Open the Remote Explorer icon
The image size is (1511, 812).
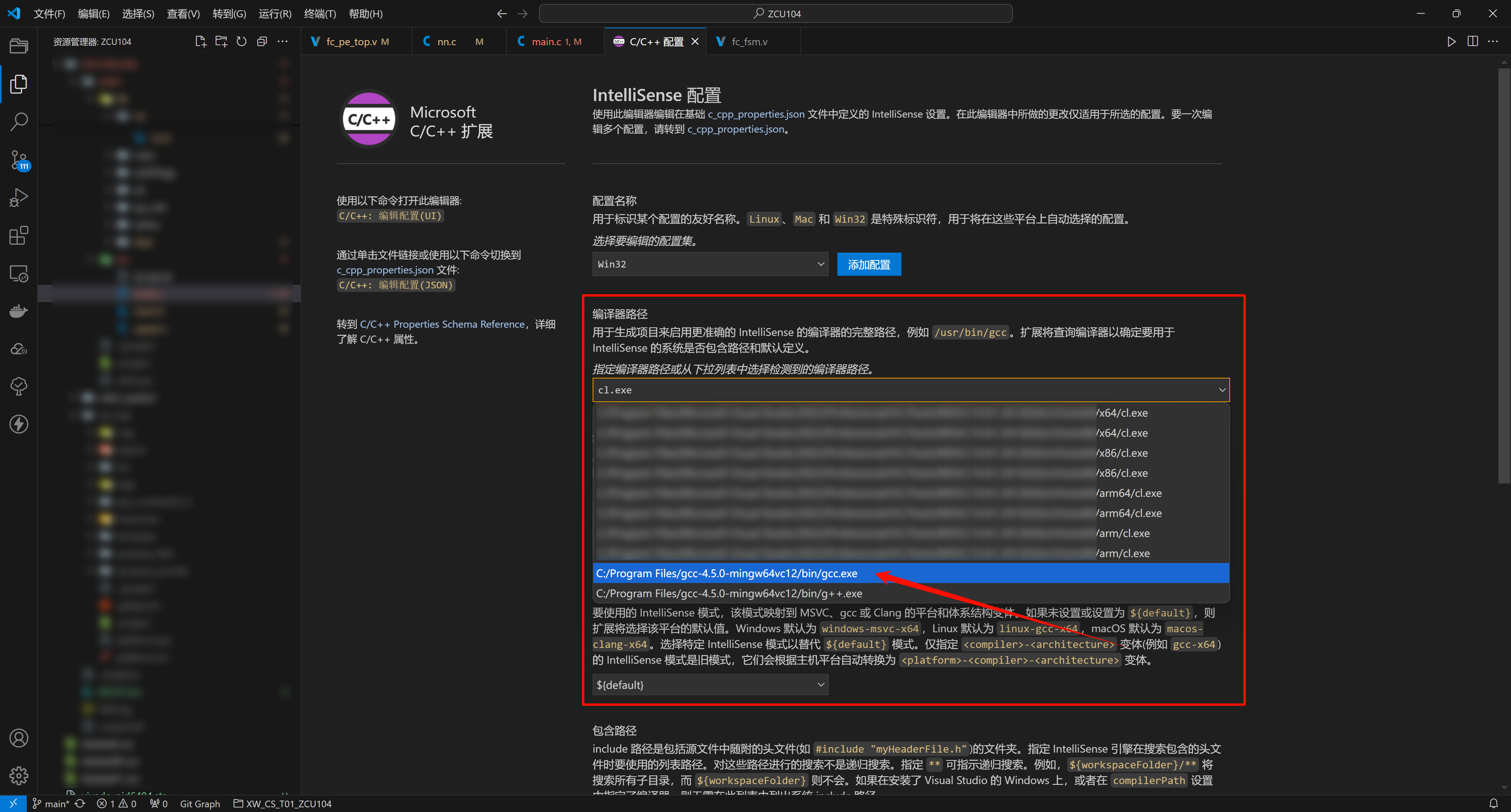pyautogui.click(x=19, y=274)
